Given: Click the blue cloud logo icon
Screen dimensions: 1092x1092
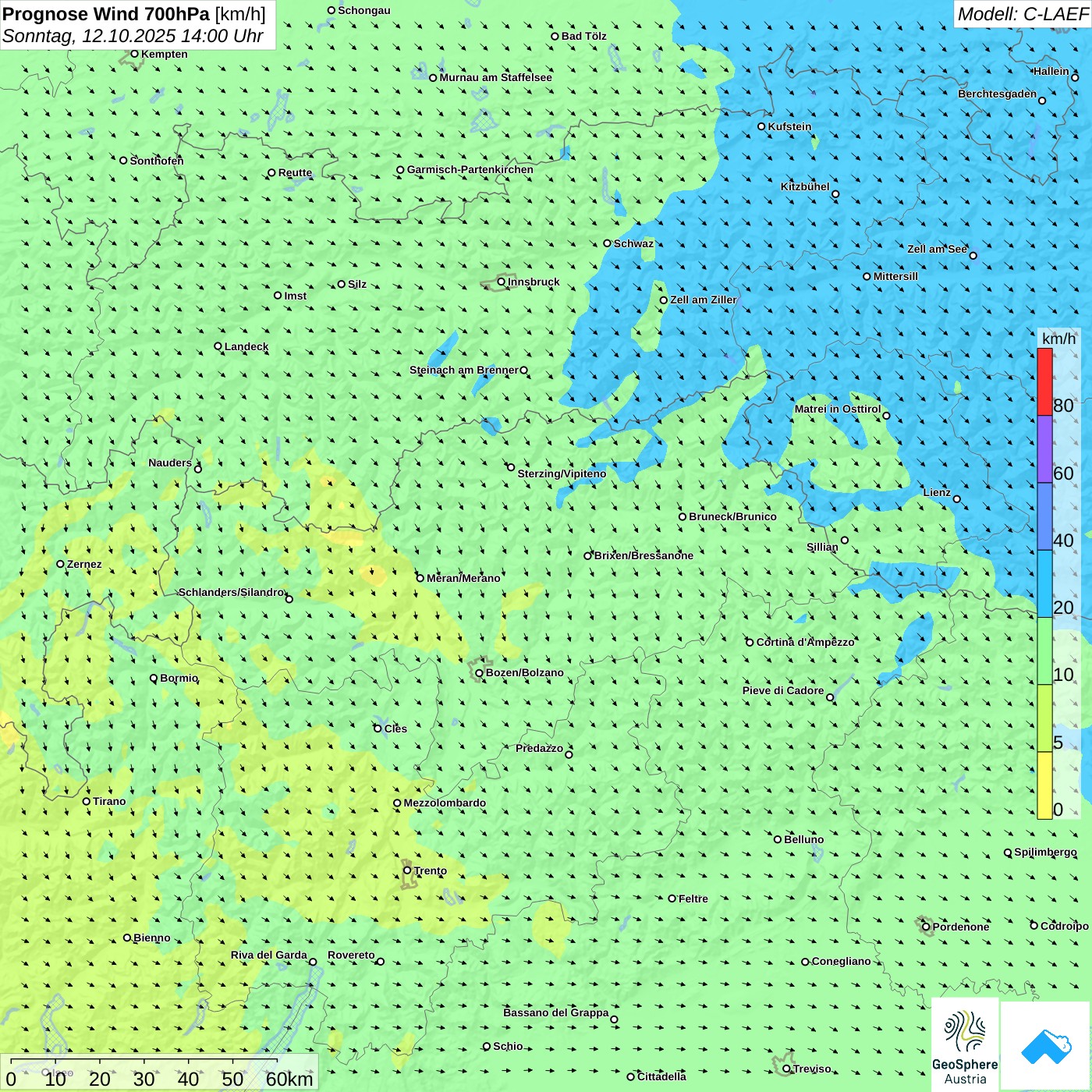Looking at the screenshot, I should pyautogui.click(x=1045, y=1046).
